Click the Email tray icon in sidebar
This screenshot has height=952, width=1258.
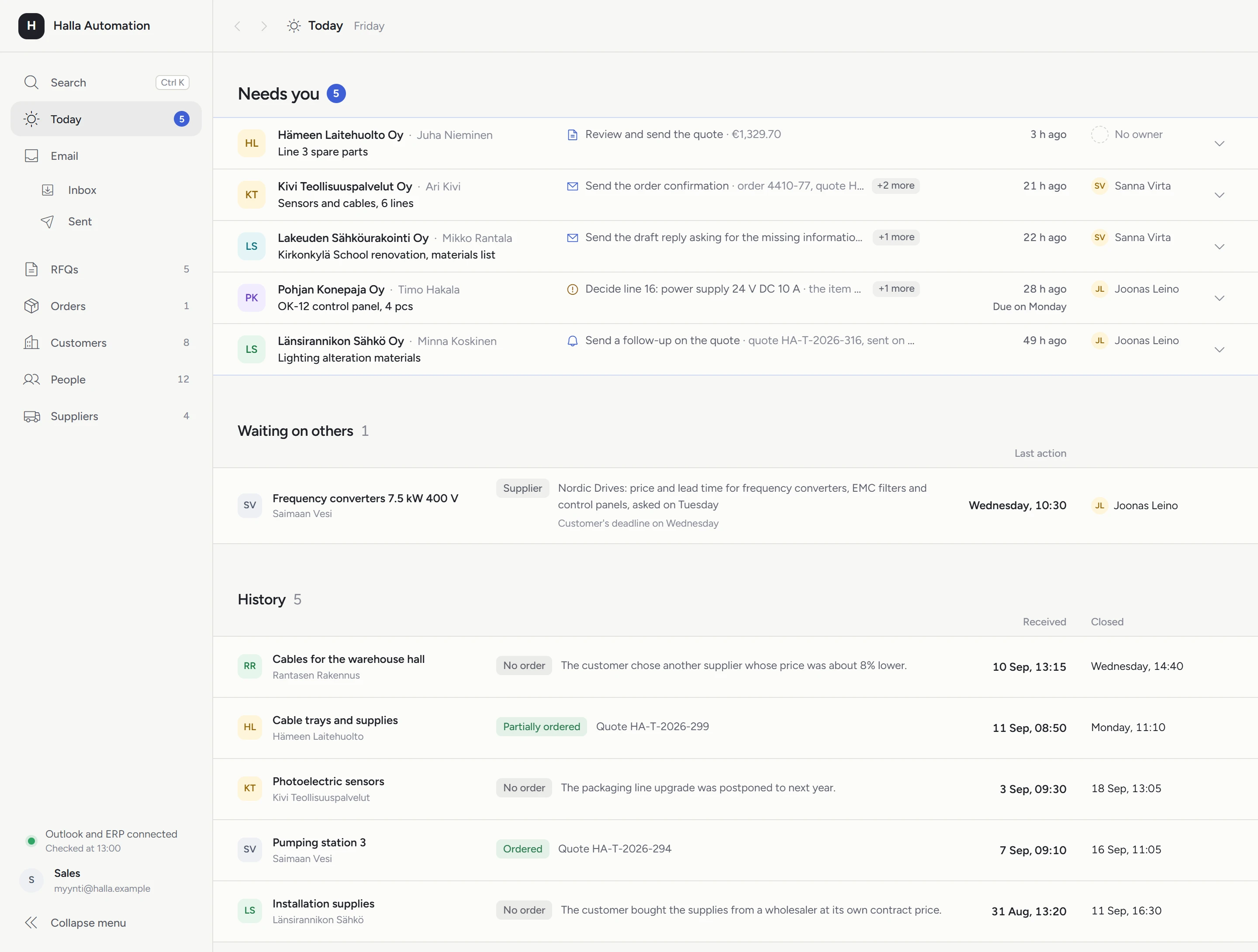(31, 156)
